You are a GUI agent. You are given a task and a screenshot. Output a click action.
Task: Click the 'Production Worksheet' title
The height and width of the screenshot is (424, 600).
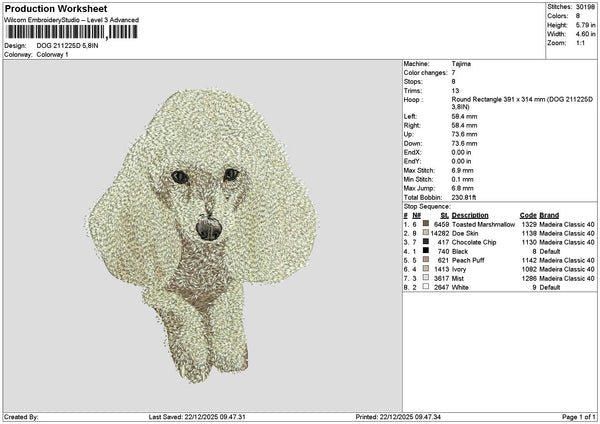click(x=56, y=8)
